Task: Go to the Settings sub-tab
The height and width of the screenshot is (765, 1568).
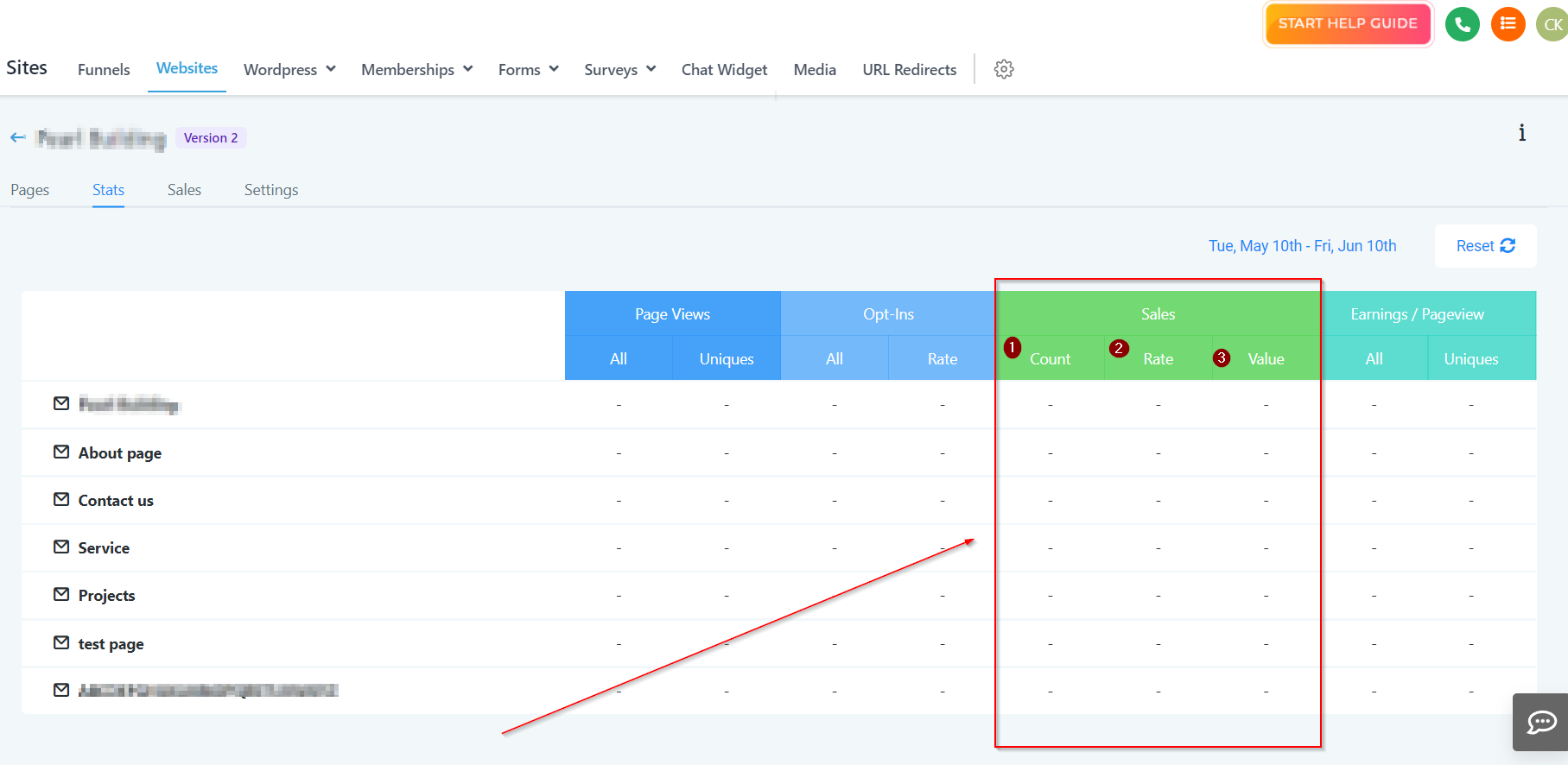Action: 271,190
